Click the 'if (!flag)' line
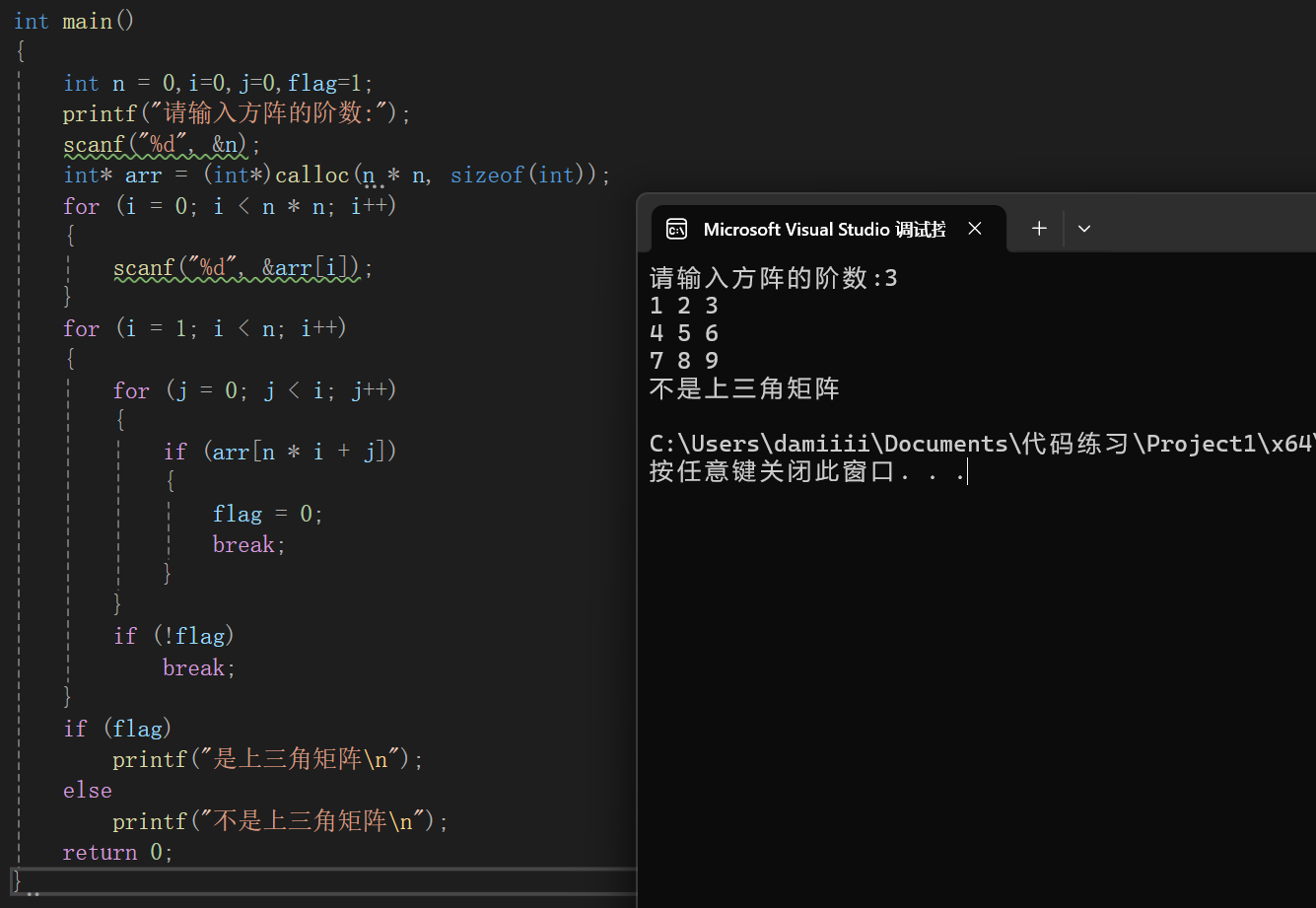 (174, 636)
